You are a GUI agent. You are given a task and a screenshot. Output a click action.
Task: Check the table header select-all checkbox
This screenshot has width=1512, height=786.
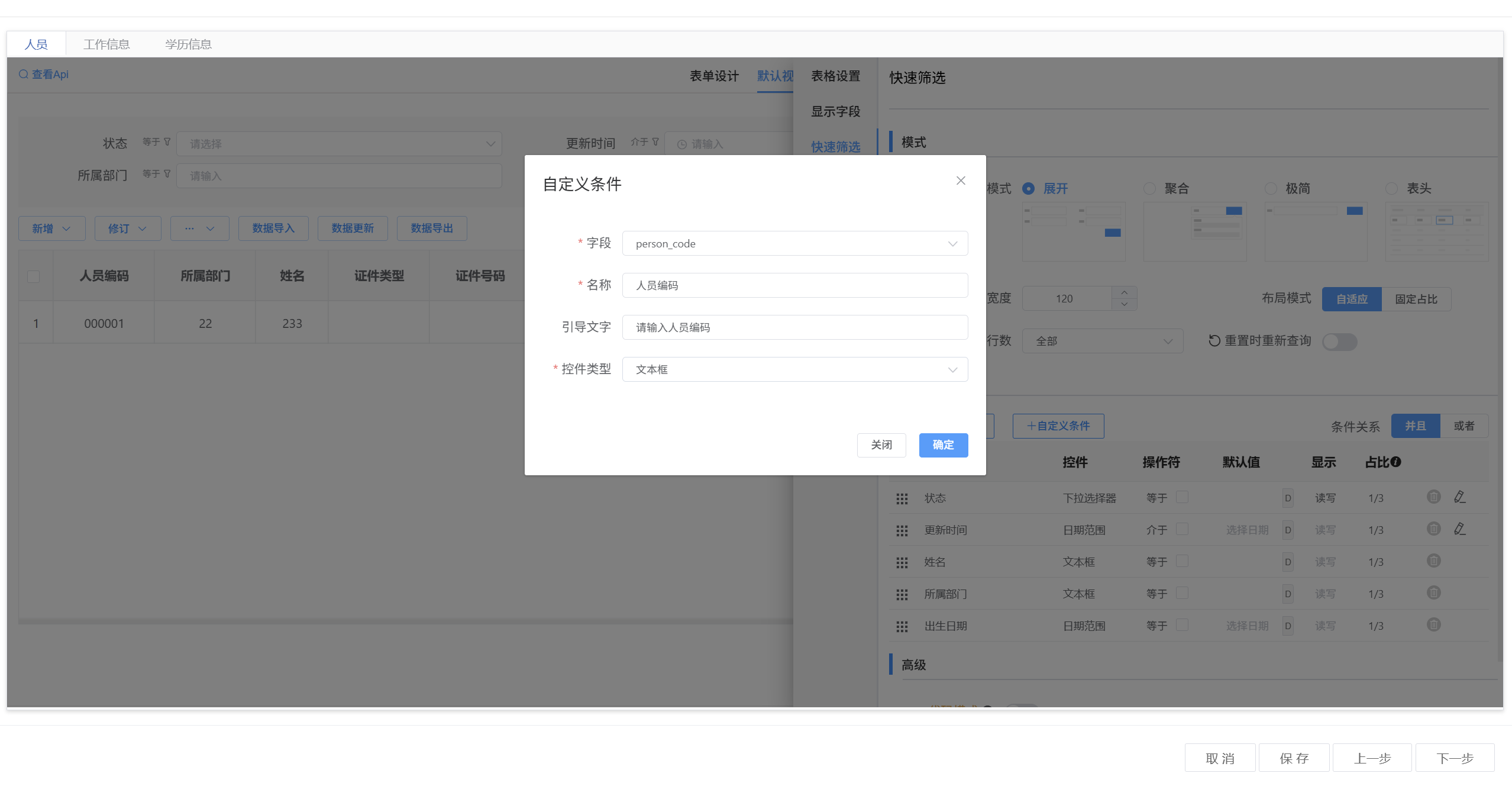click(x=34, y=276)
